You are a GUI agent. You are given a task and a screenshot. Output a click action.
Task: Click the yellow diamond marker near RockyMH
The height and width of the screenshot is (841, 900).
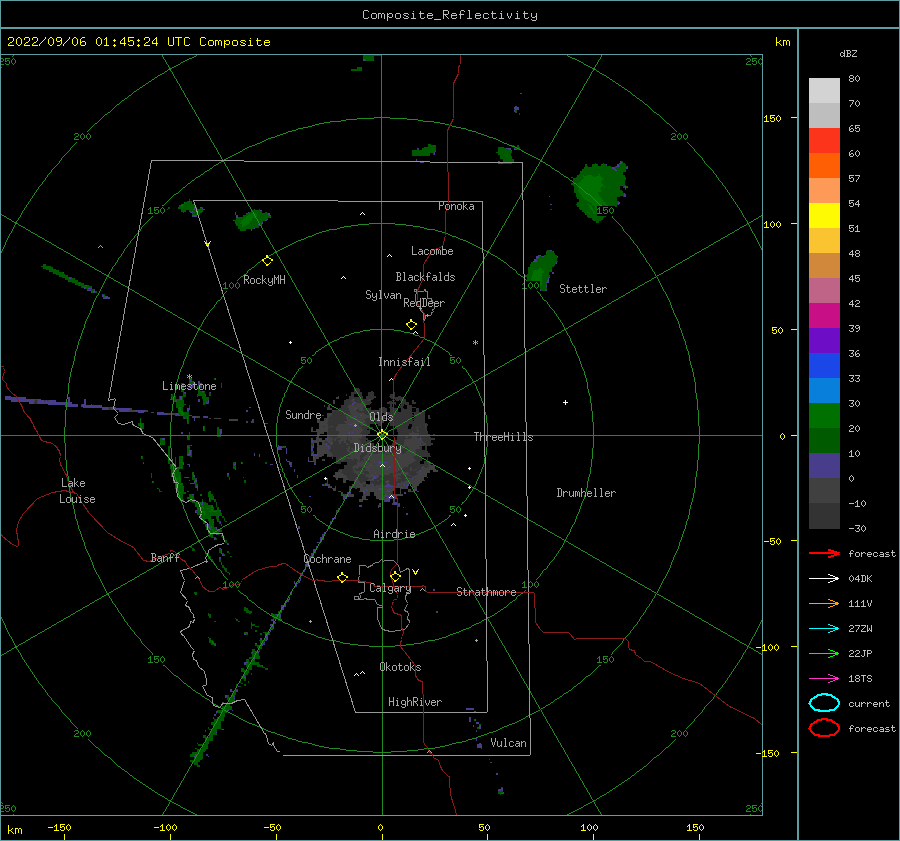[267, 261]
